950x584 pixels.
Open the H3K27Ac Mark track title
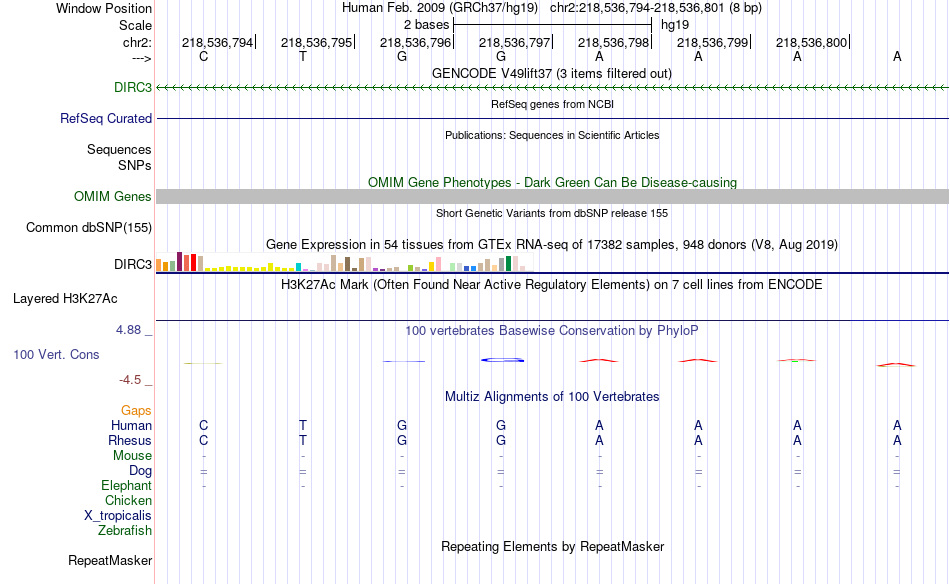(552, 285)
